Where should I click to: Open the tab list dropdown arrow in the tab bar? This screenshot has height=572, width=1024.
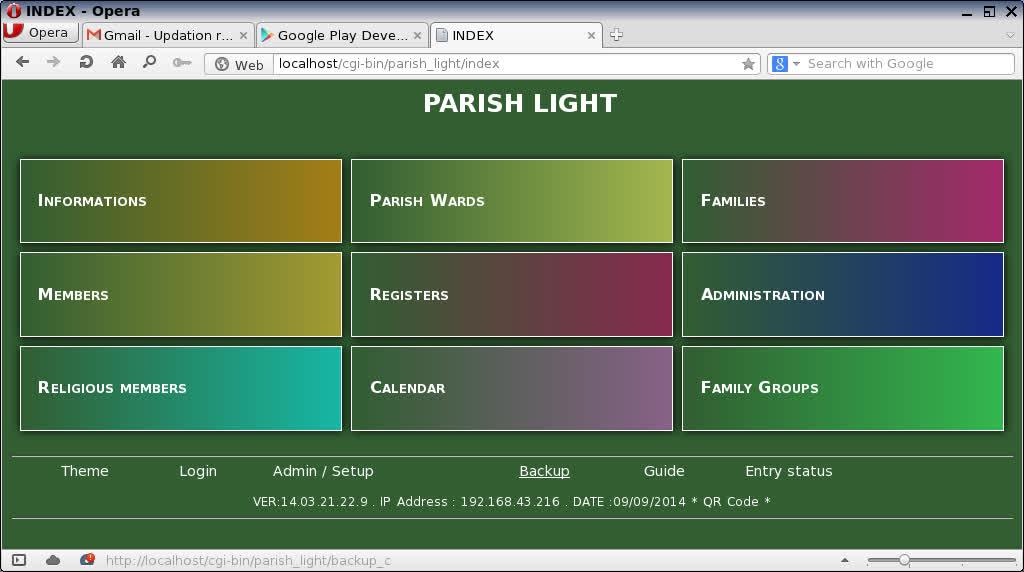[1010, 35]
